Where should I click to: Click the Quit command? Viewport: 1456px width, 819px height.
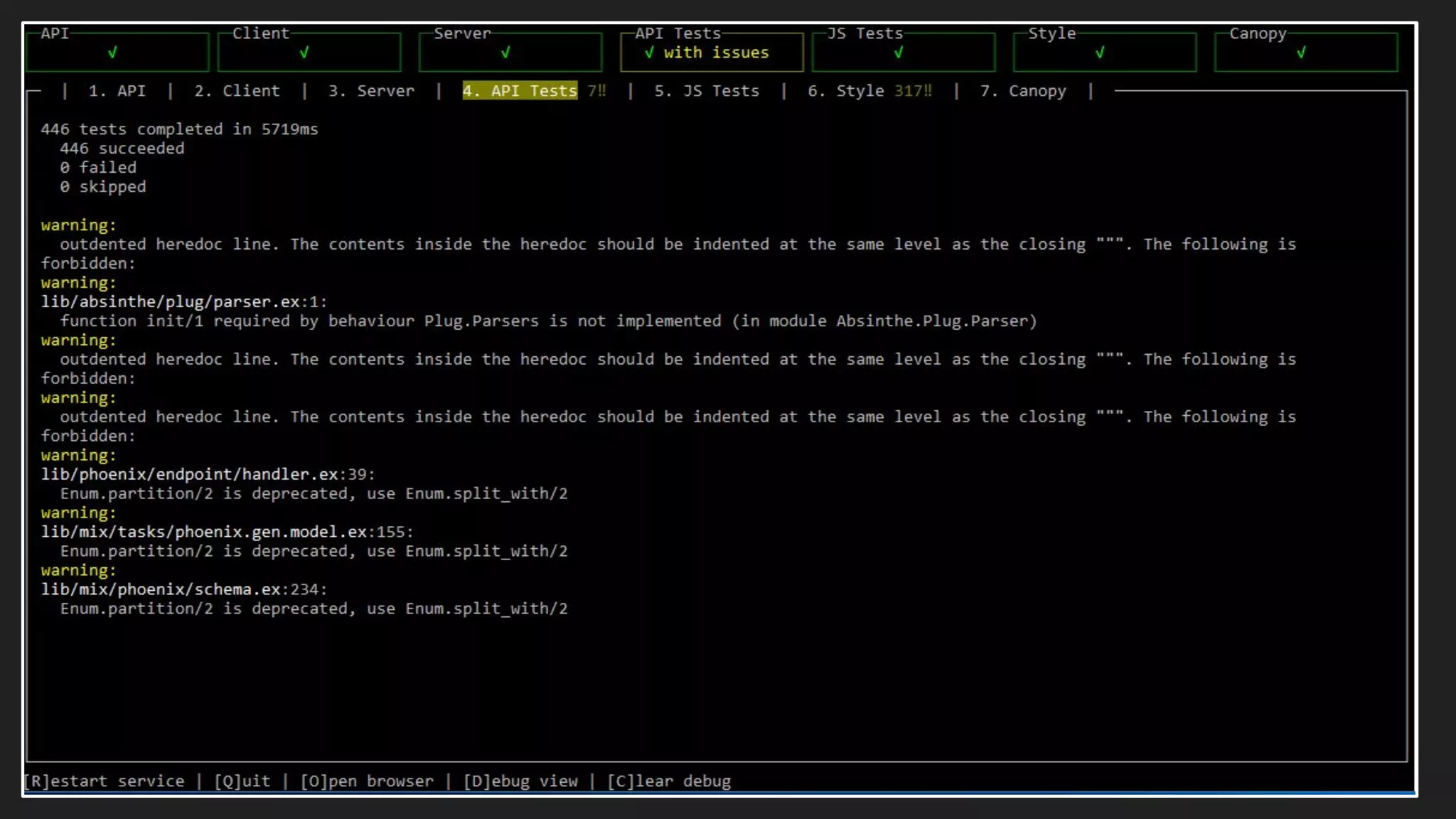coord(242,781)
